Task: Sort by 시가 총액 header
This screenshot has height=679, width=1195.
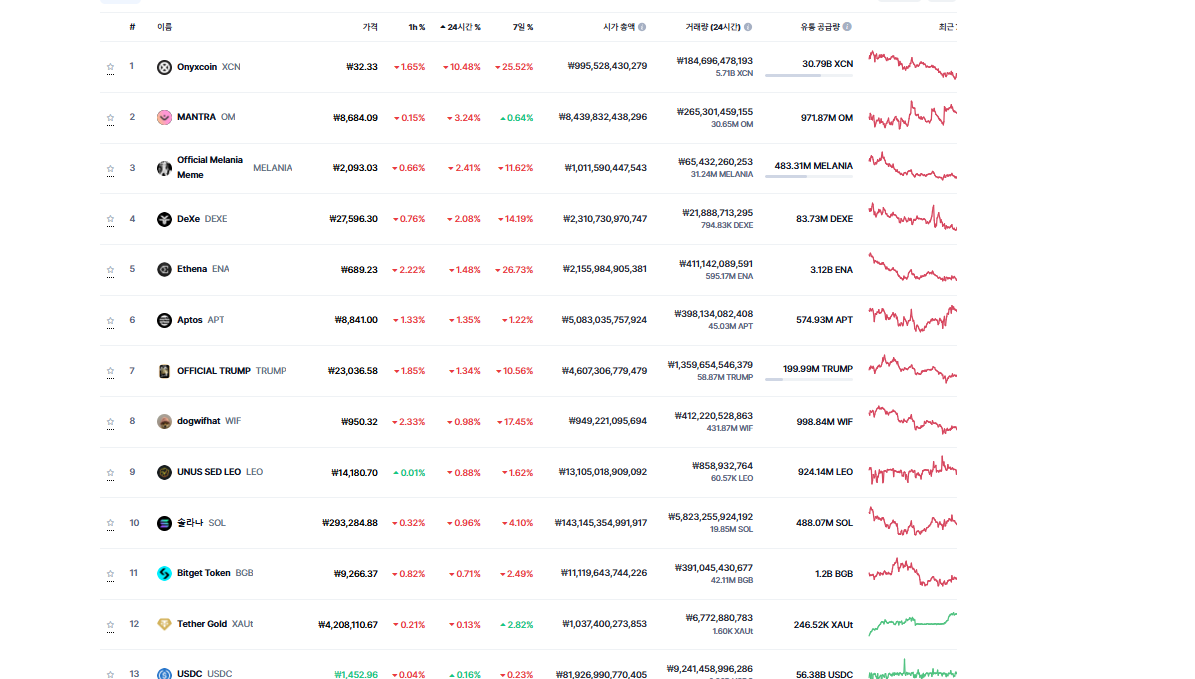Action: pos(619,27)
